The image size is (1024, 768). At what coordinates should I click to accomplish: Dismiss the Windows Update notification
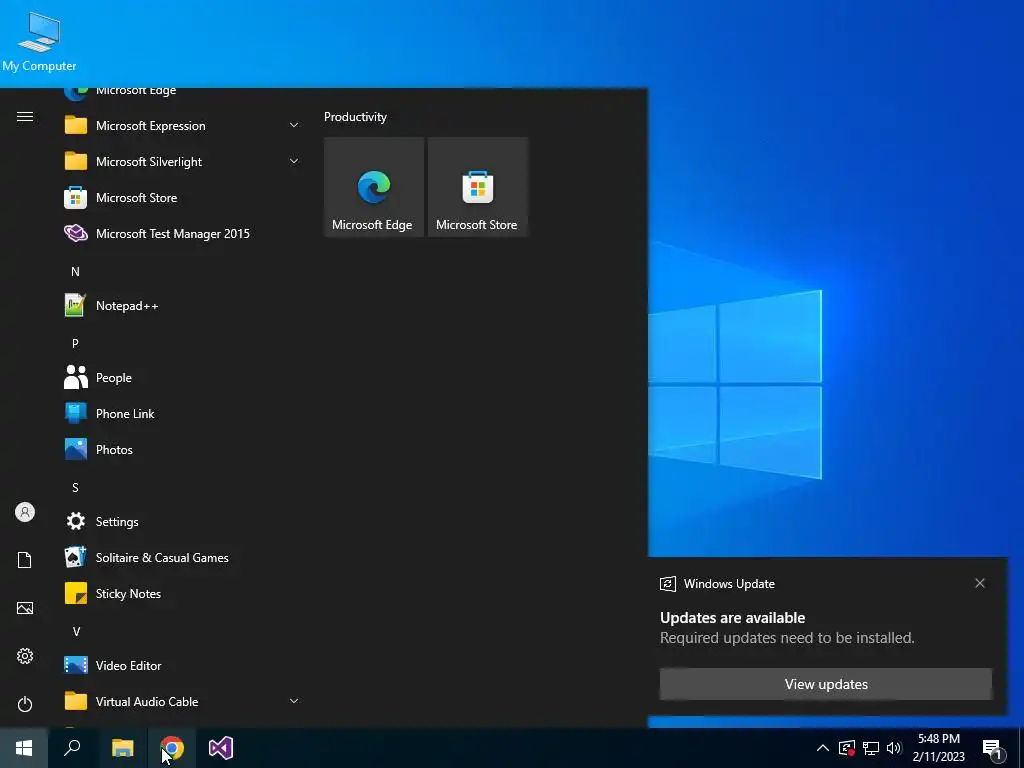pyautogui.click(x=980, y=583)
